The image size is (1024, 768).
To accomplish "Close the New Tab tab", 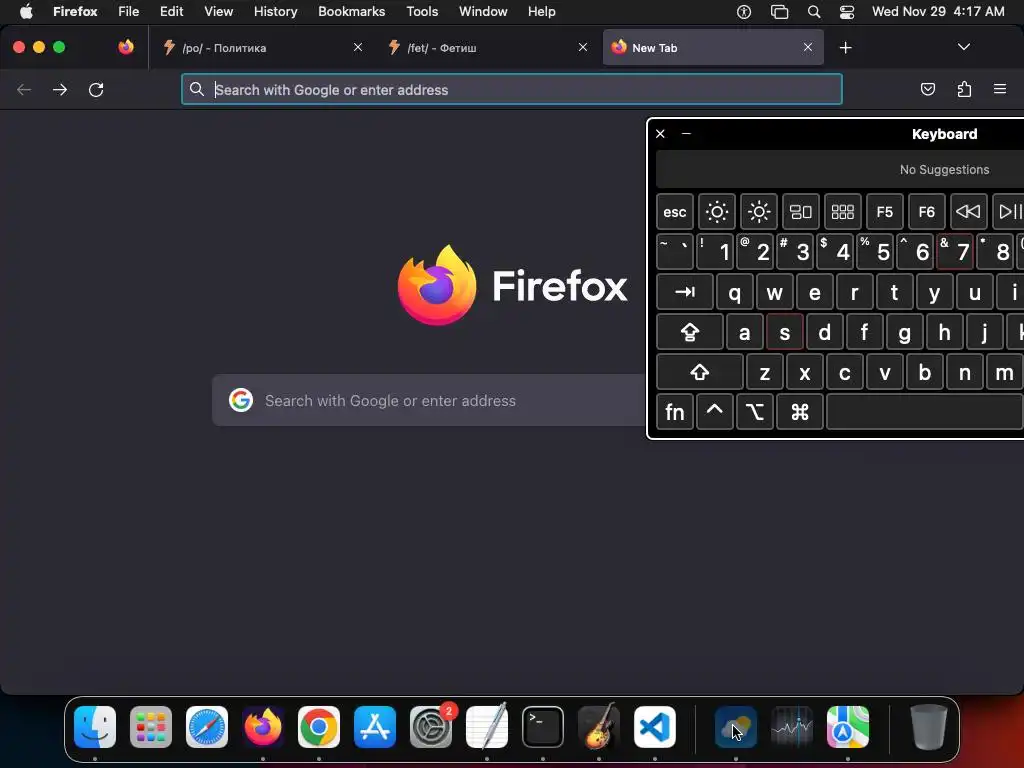I will [x=808, y=47].
